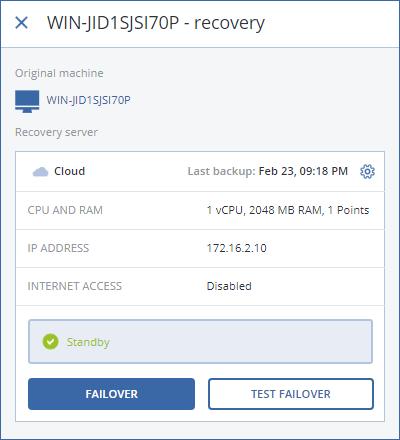
Task: Click the green Standby checkmark icon
Action: [50, 342]
